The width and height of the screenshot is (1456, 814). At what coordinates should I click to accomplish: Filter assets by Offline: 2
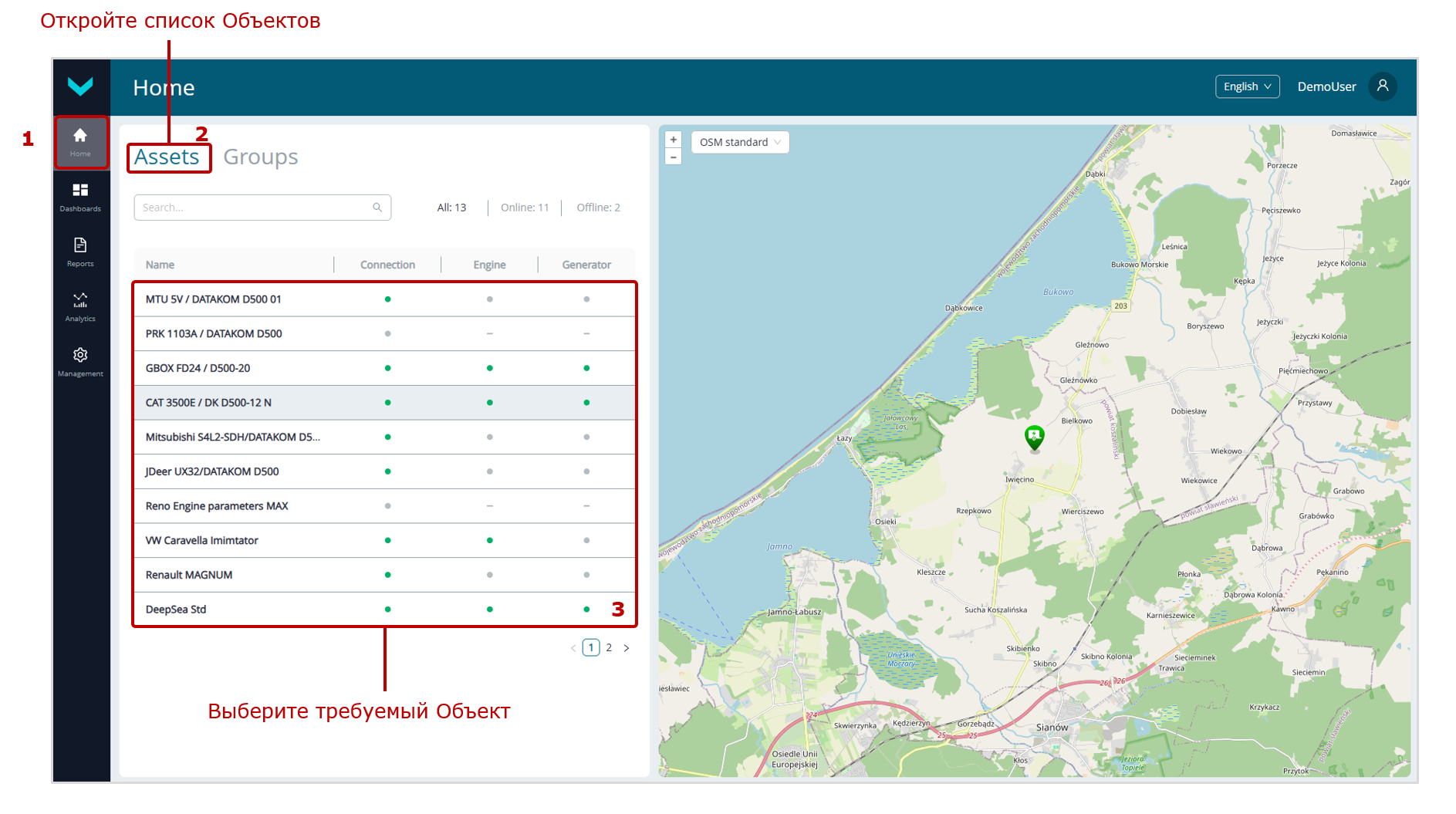tap(598, 208)
